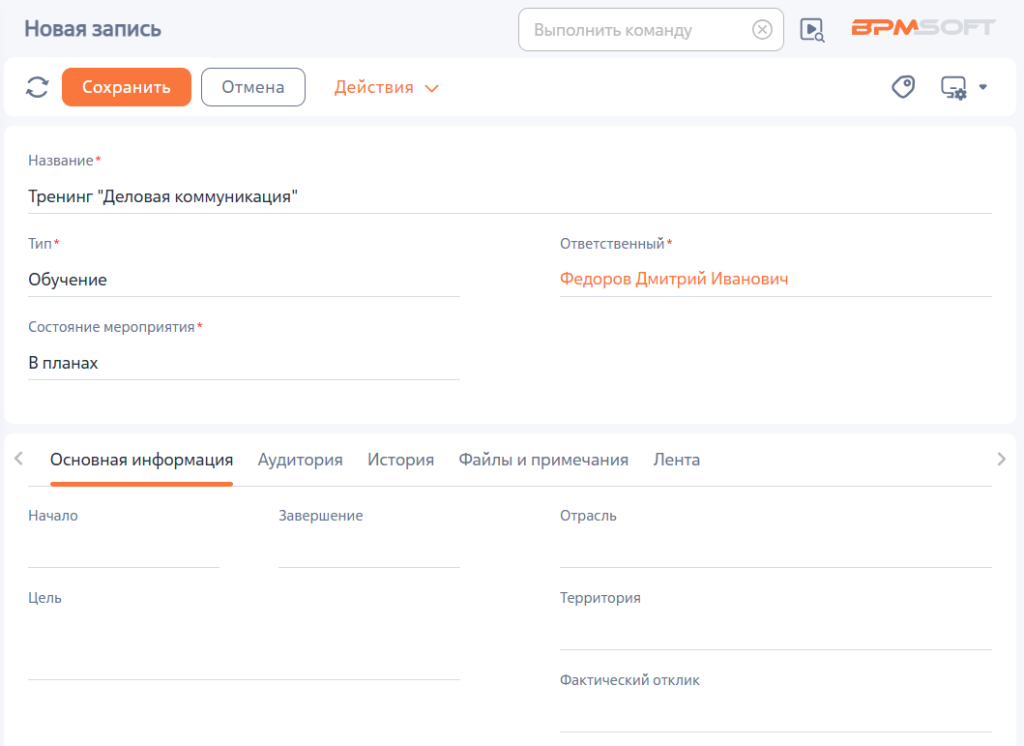
Task: Expand arrow next to view settings
Action: click(x=983, y=87)
